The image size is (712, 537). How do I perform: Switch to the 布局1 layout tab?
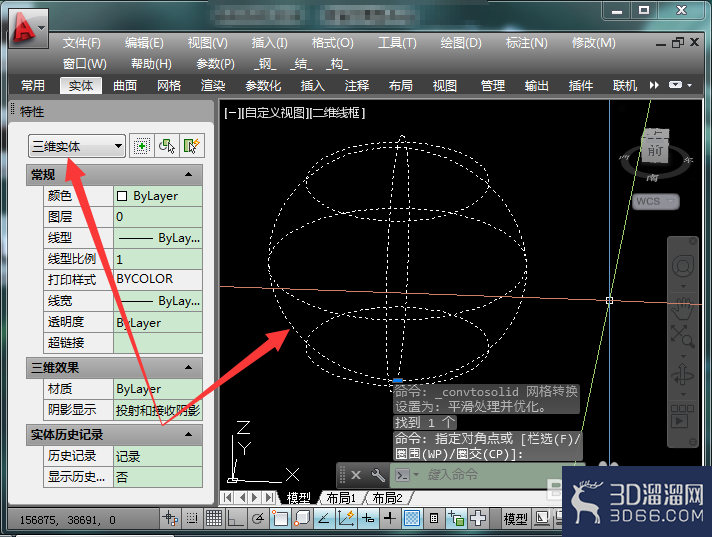tap(341, 498)
